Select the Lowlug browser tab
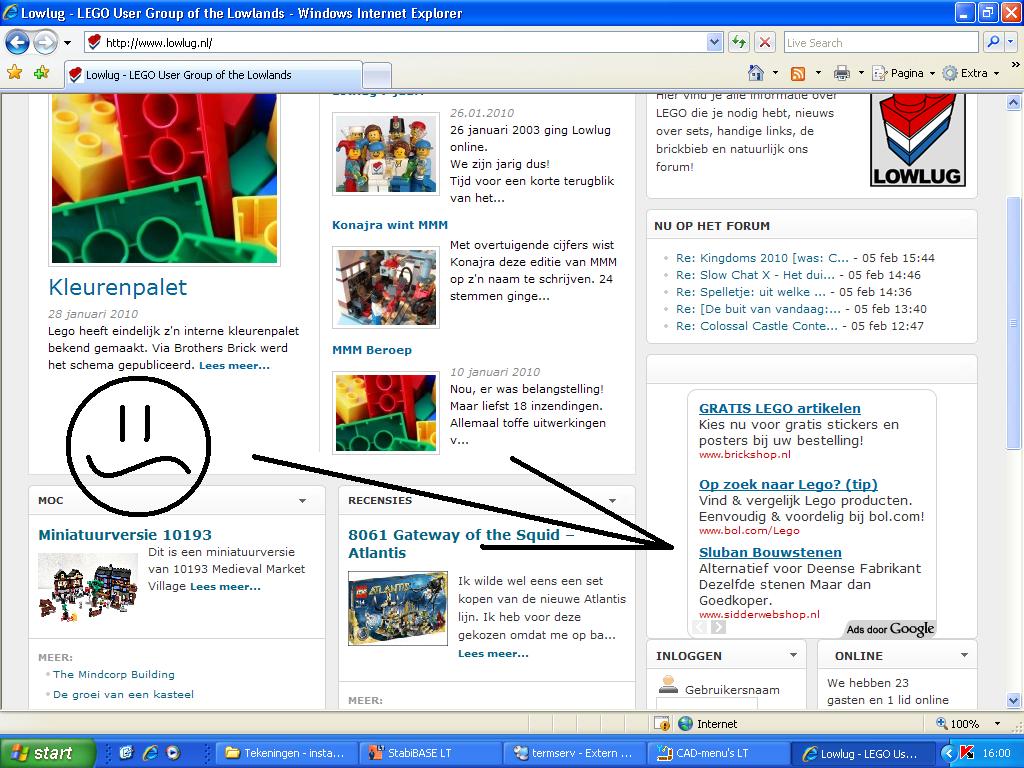This screenshot has width=1024, height=768. [214, 74]
